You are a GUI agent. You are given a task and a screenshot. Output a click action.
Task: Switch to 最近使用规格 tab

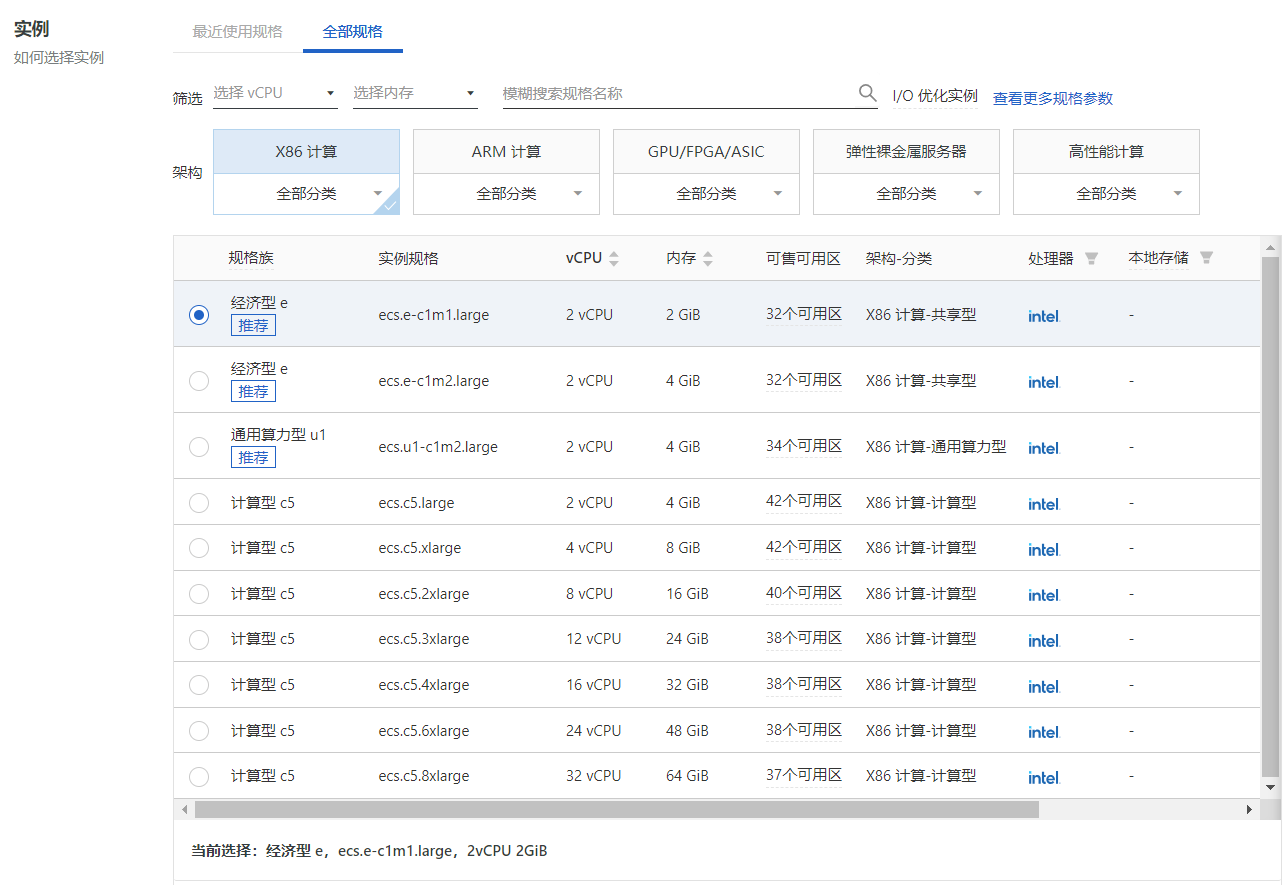237,31
